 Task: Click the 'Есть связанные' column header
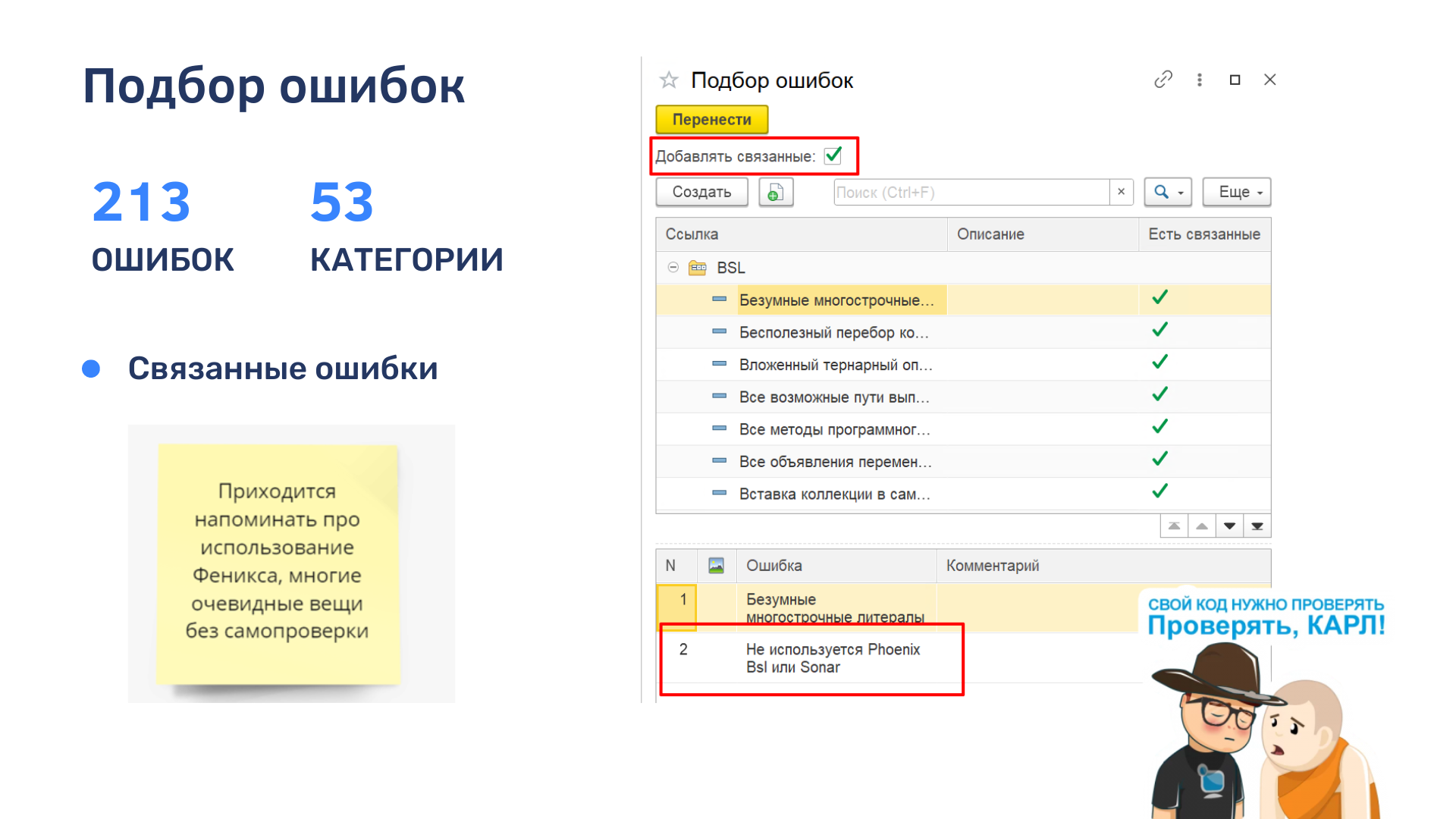(1203, 234)
